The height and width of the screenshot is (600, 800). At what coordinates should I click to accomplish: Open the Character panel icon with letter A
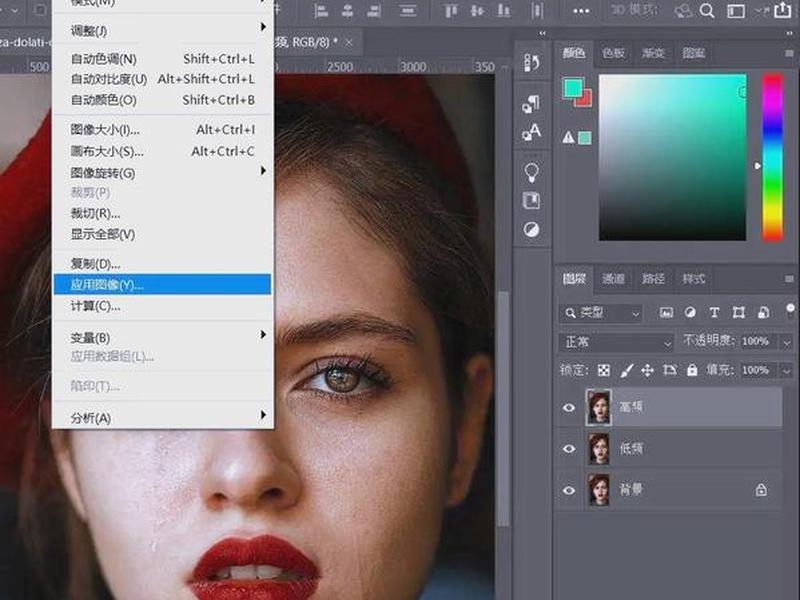click(532, 132)
